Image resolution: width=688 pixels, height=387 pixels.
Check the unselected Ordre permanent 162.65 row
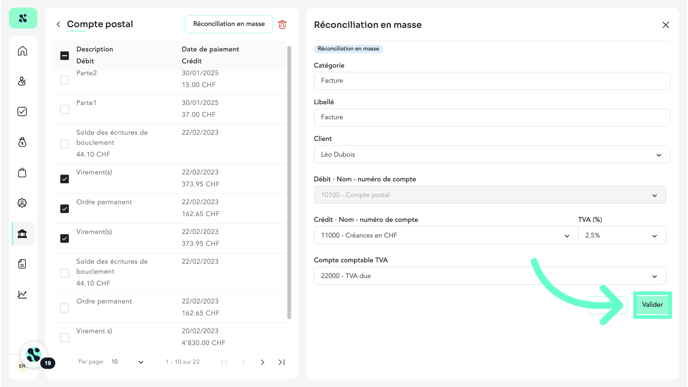[x=64, y=308]
